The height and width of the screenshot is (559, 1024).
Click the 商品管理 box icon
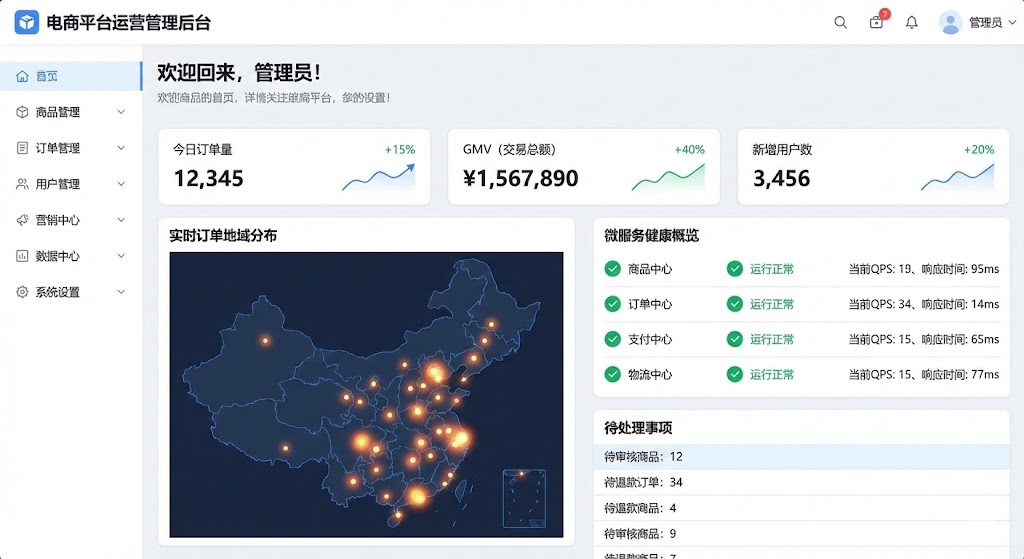tap(22, 112)
